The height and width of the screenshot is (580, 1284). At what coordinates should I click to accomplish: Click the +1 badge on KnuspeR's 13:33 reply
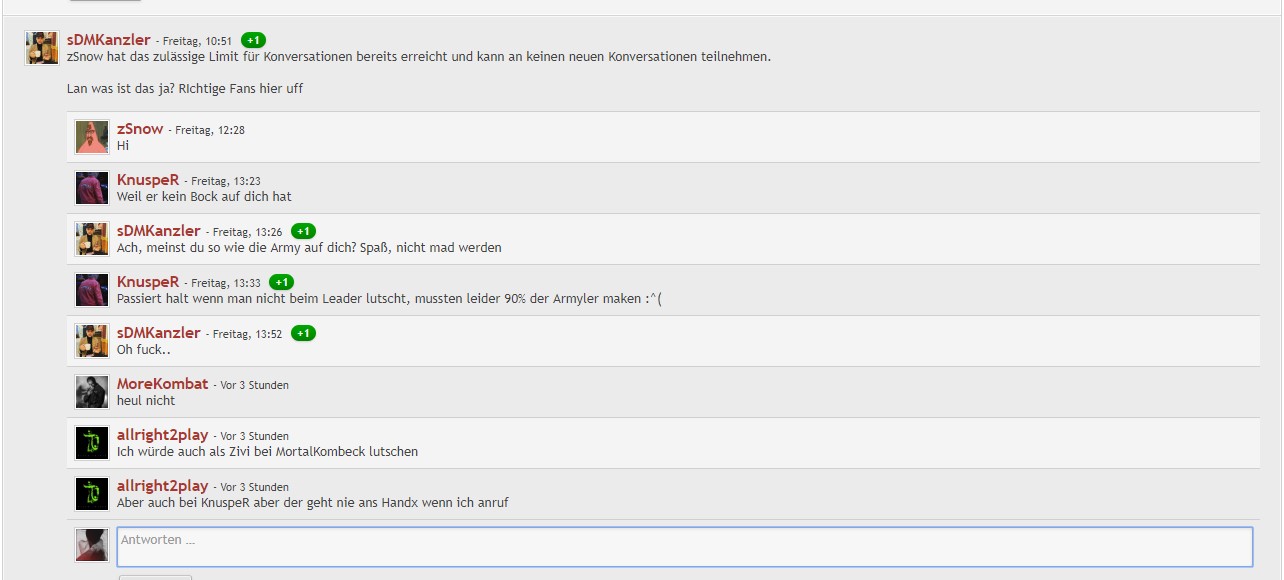coord(282,282)
